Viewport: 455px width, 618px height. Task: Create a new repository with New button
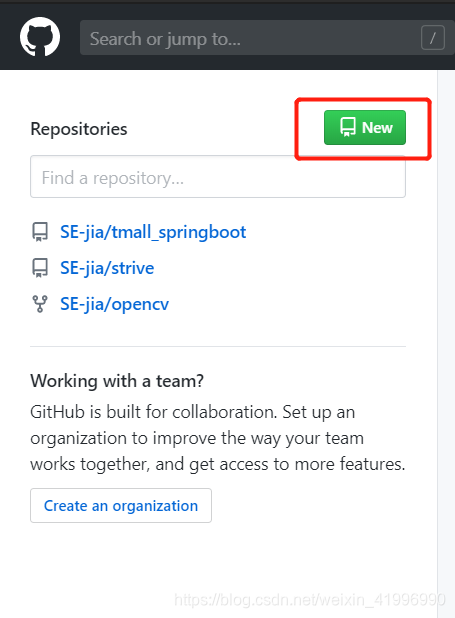(365, 127)
